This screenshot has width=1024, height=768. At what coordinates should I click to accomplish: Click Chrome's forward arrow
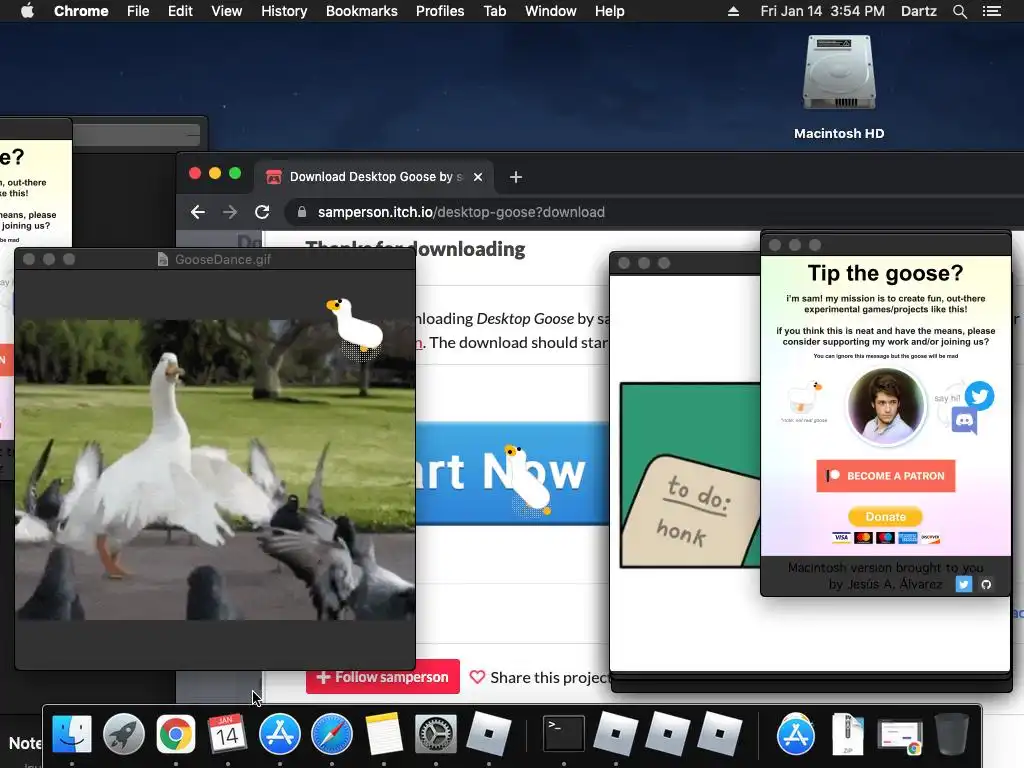(230, 212)
